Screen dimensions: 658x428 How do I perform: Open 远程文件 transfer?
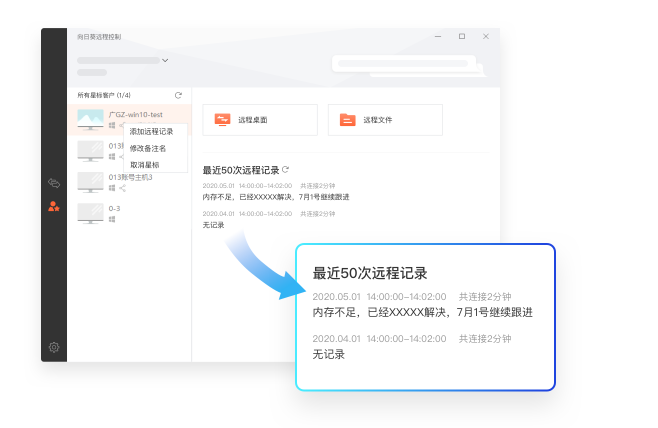click(x=385, y=120)
